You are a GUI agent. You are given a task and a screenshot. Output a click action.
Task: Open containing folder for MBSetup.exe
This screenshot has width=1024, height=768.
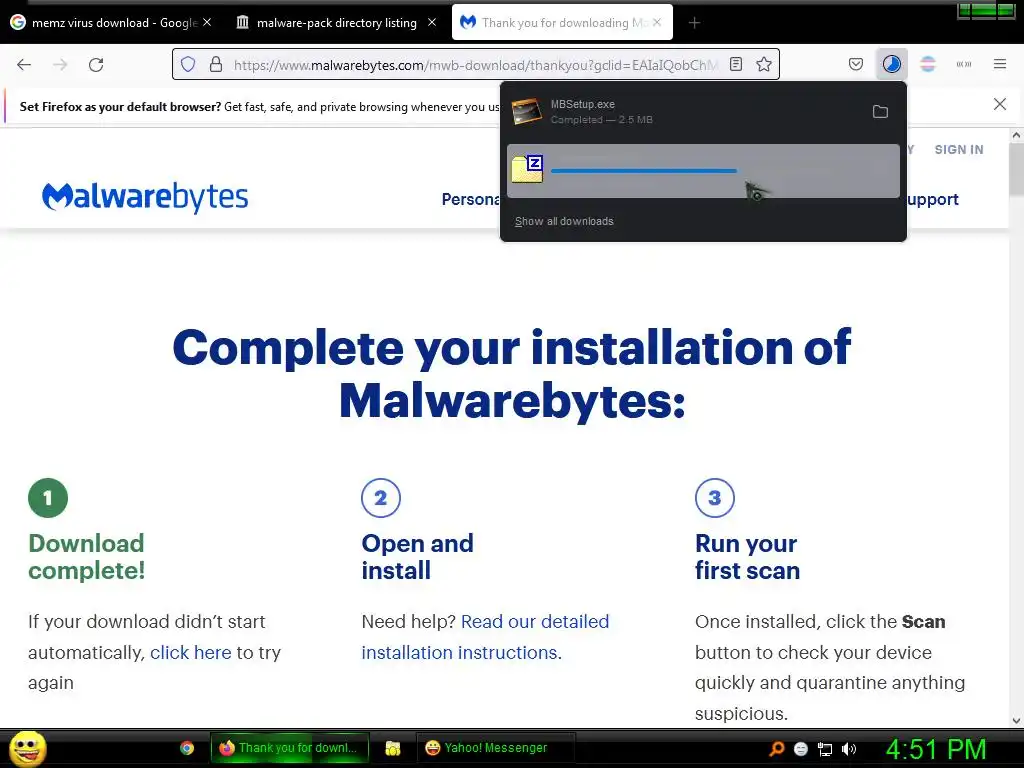(x=880, y=112)
